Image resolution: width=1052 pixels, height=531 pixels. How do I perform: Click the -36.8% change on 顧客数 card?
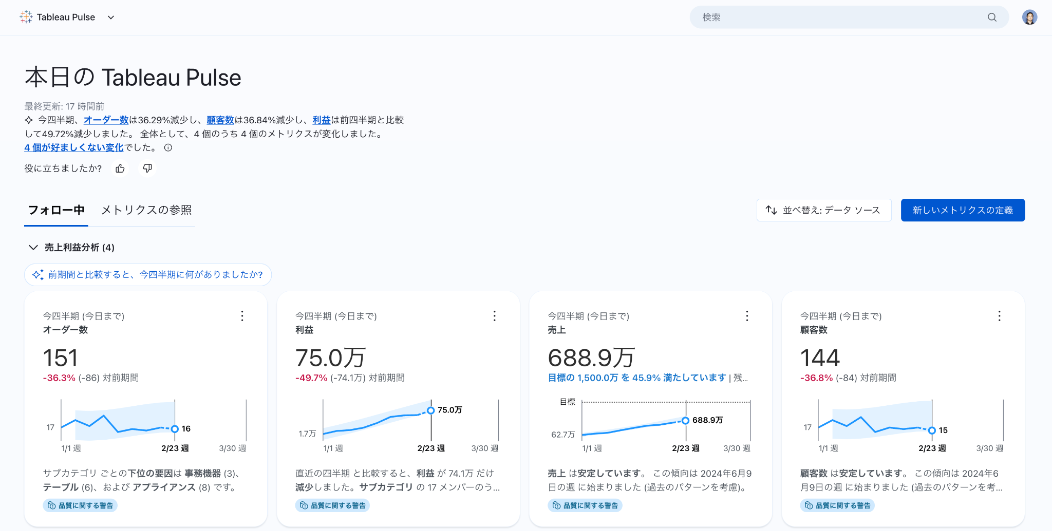click(816, 378)
